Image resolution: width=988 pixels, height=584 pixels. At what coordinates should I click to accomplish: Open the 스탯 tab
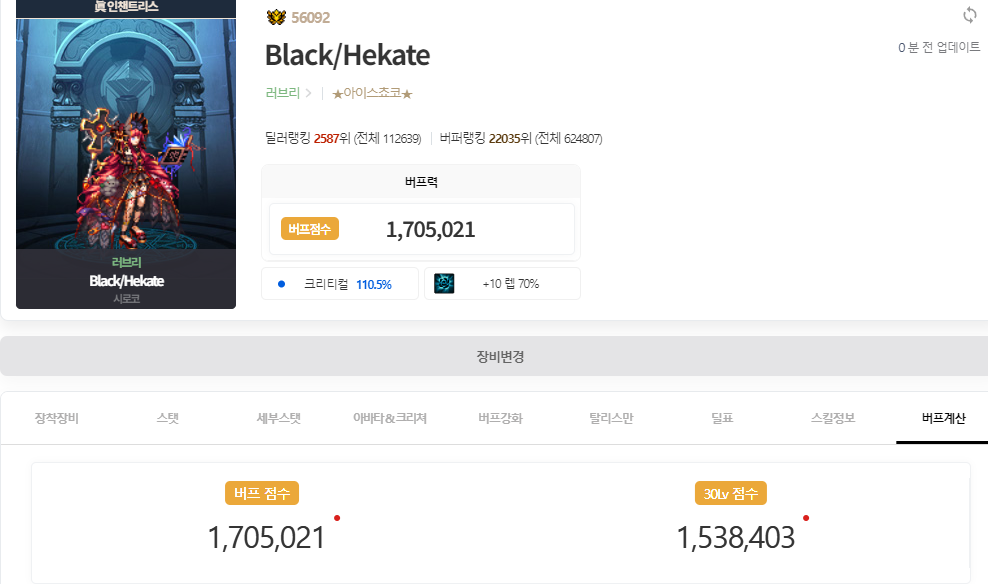[168, 418]
